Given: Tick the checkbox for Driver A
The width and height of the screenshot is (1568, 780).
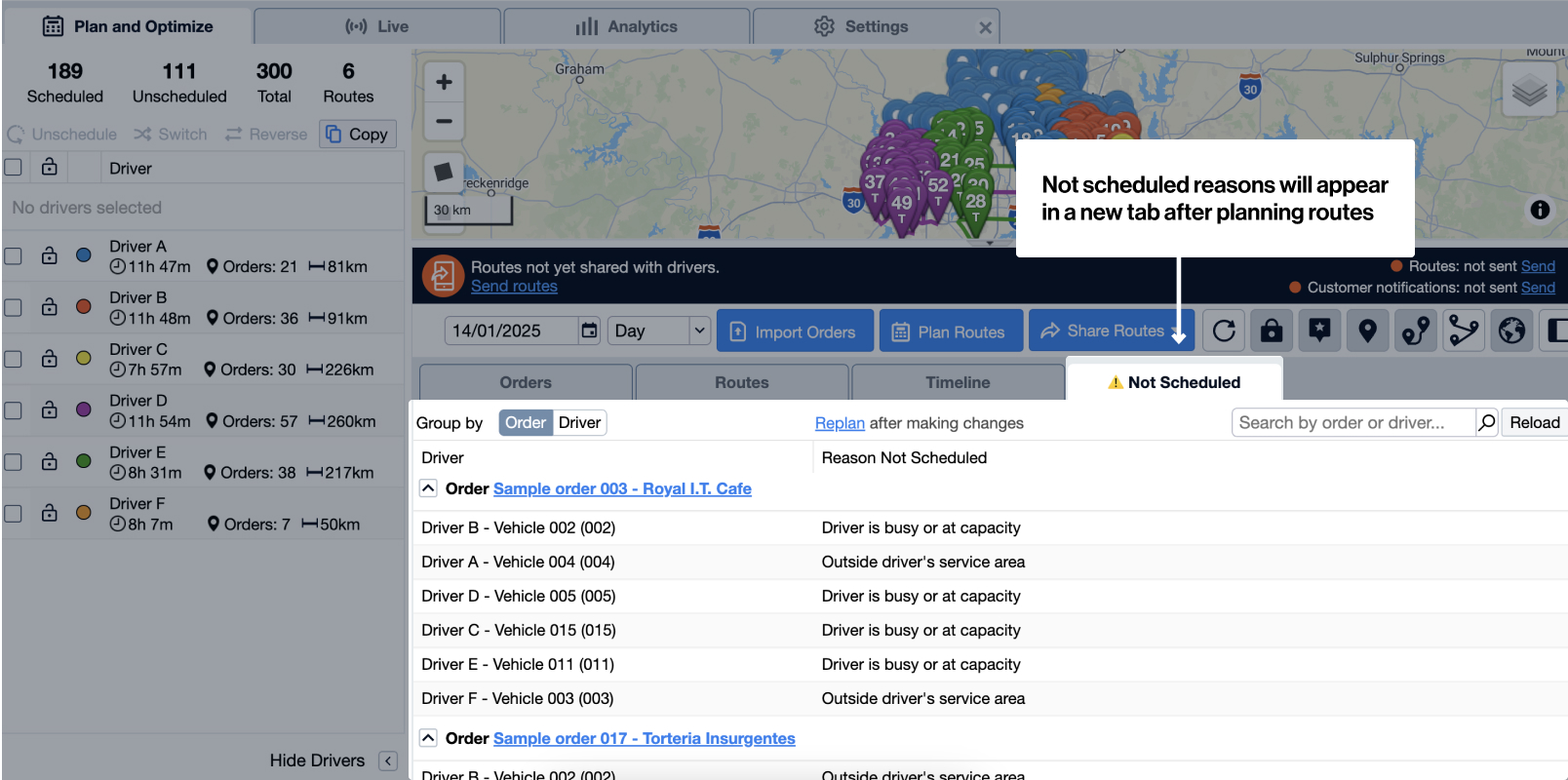Looking at the screenshot, I should pos(14,255).
